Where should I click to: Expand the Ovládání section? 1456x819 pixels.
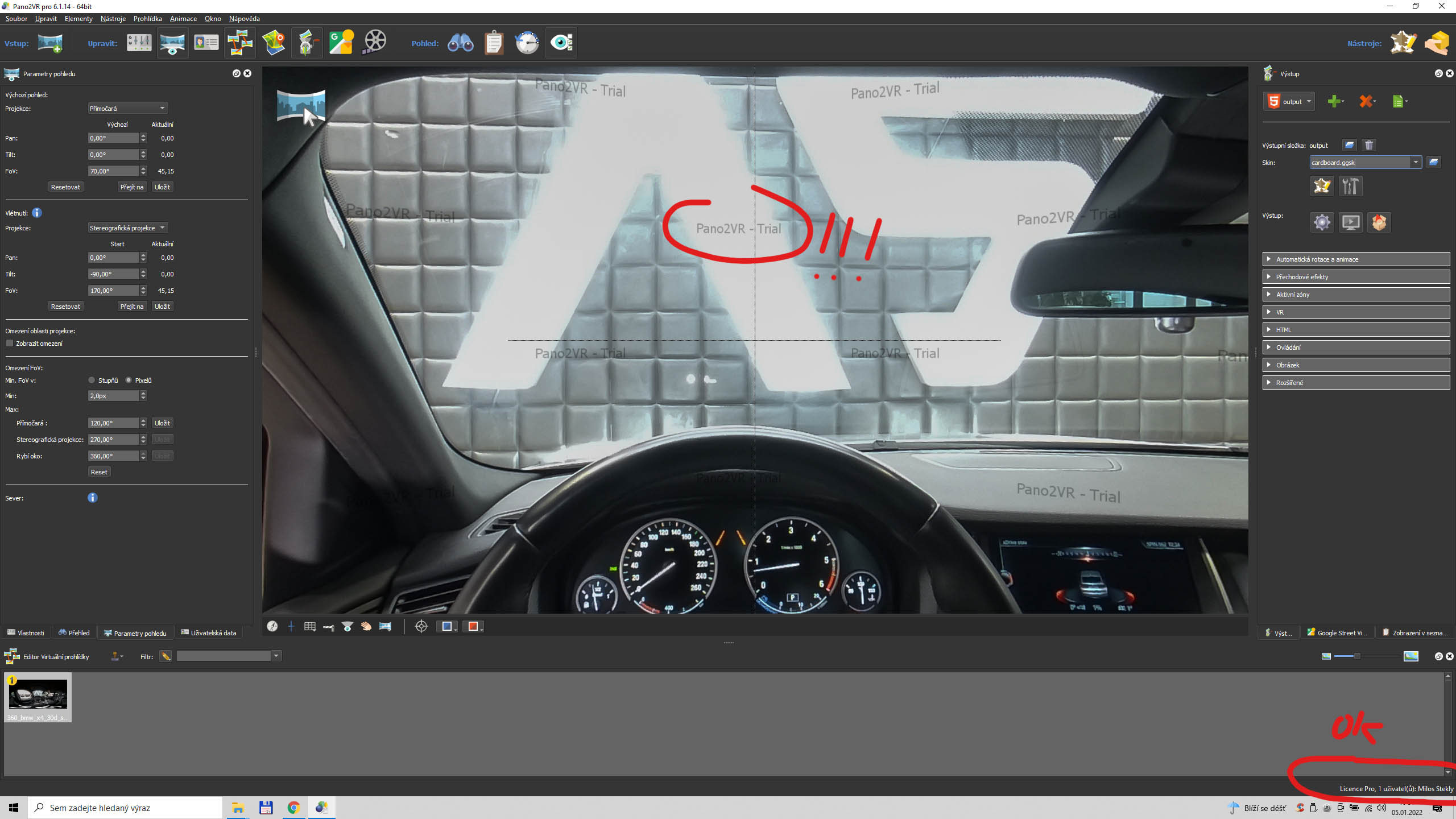(1356, 347)
